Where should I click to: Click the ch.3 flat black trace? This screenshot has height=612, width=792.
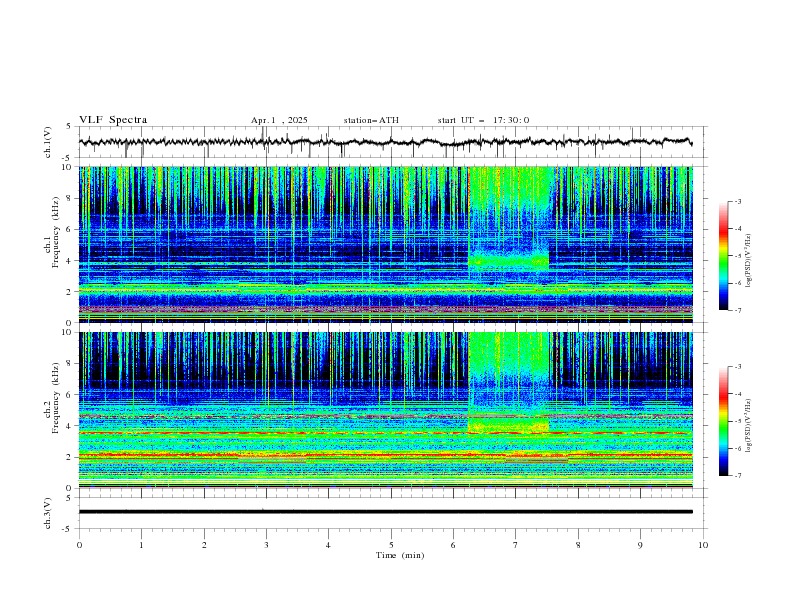(x=386, y=512)
